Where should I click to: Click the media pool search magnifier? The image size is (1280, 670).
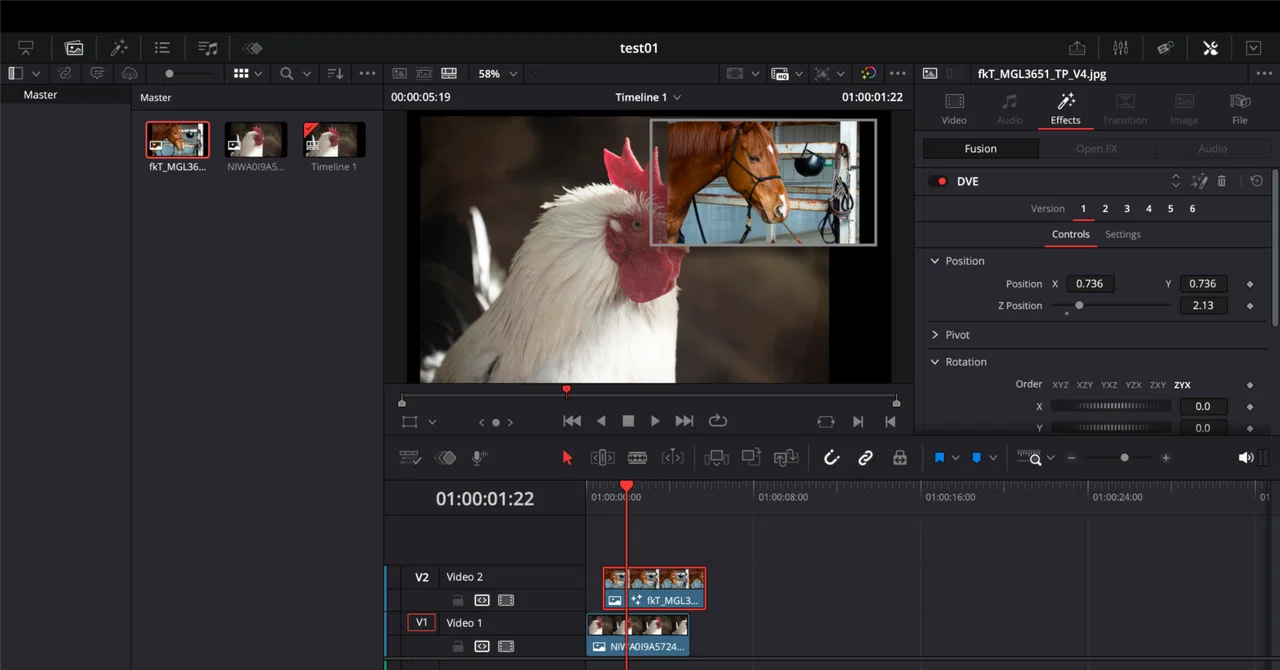tap(287, 74)
